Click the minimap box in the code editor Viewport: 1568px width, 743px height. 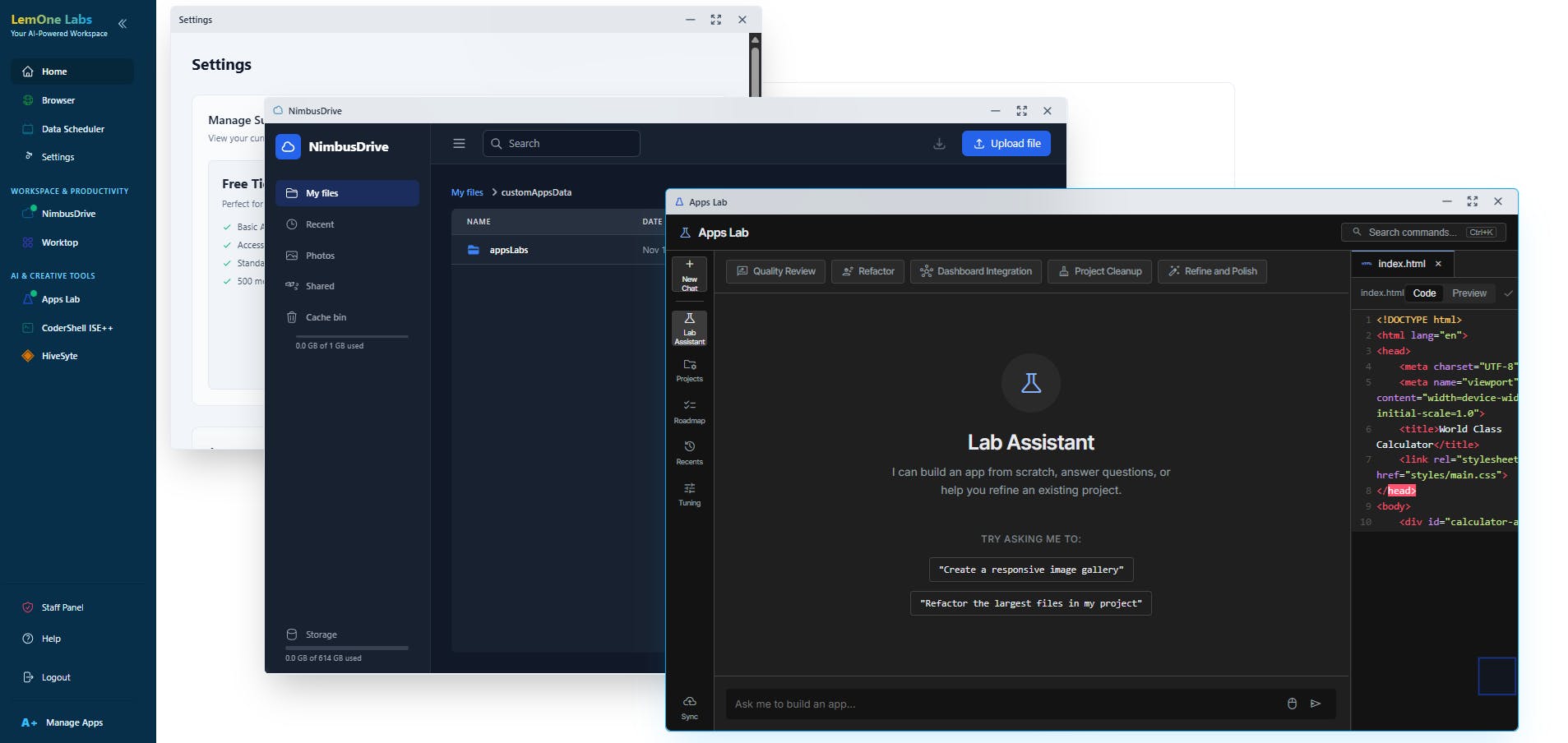(x=1496, y=676)
